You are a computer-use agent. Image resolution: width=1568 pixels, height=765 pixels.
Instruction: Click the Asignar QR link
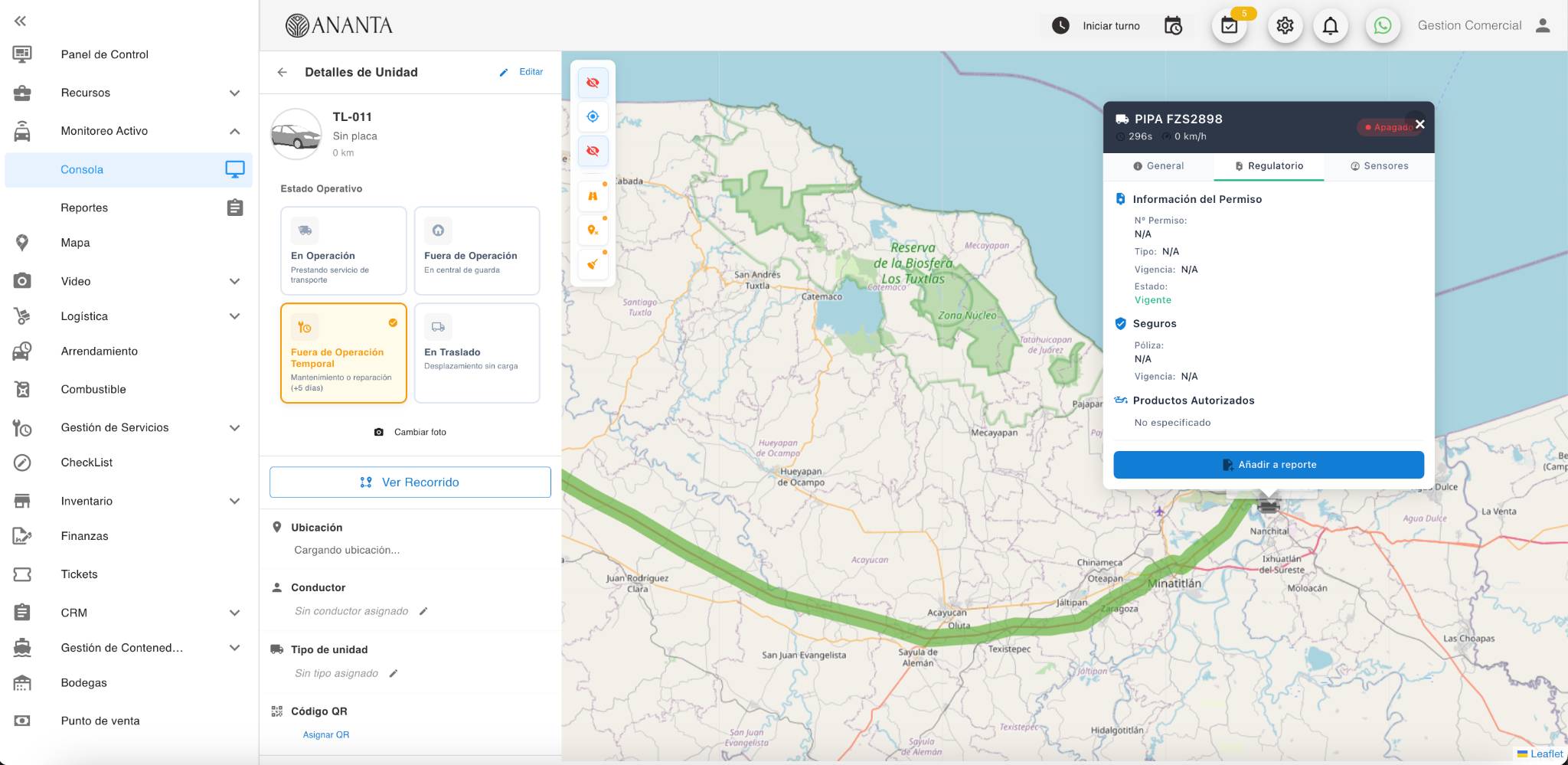coord(326,734)
